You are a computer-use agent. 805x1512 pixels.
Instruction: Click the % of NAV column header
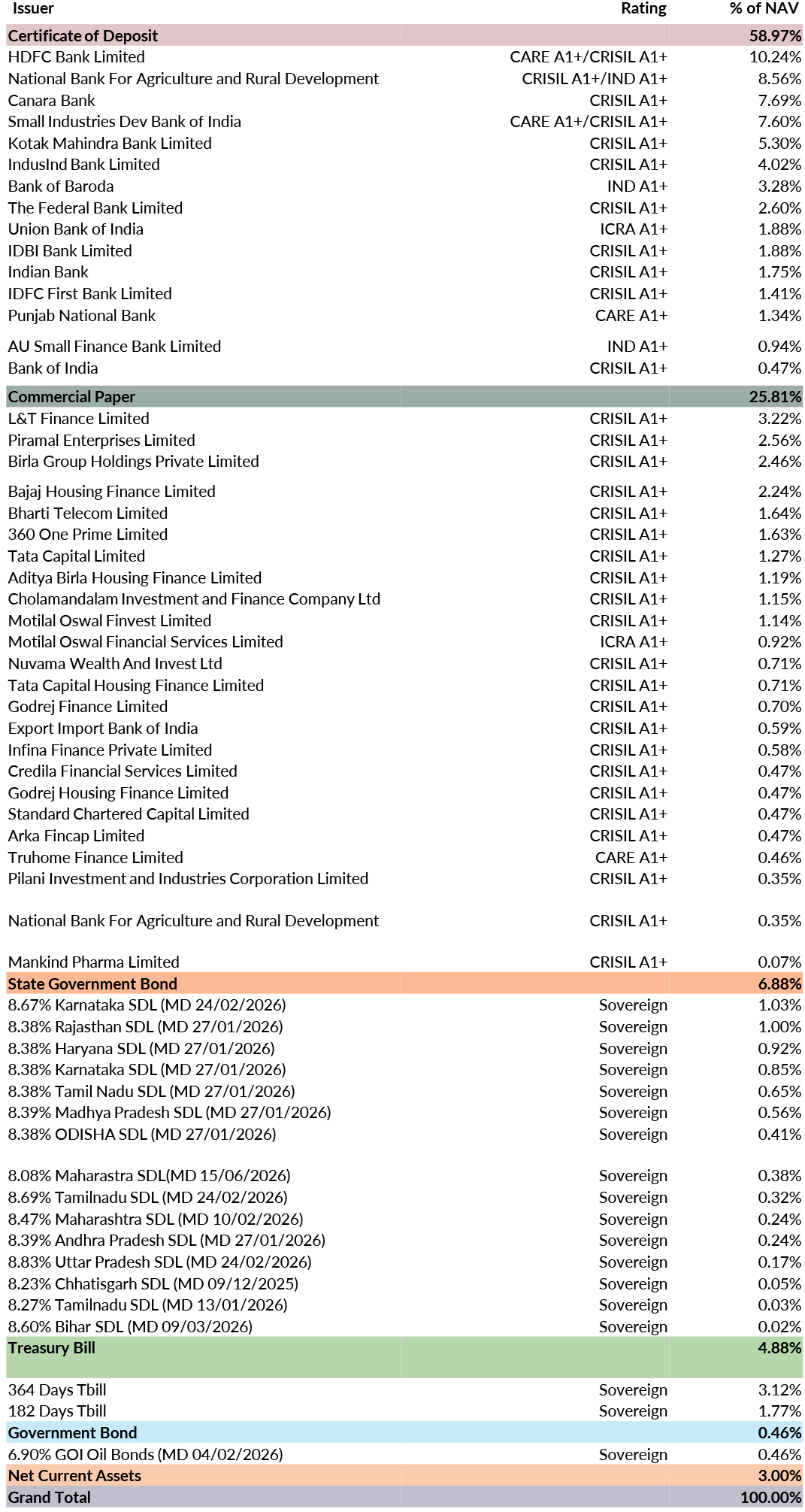coord(764,9)
